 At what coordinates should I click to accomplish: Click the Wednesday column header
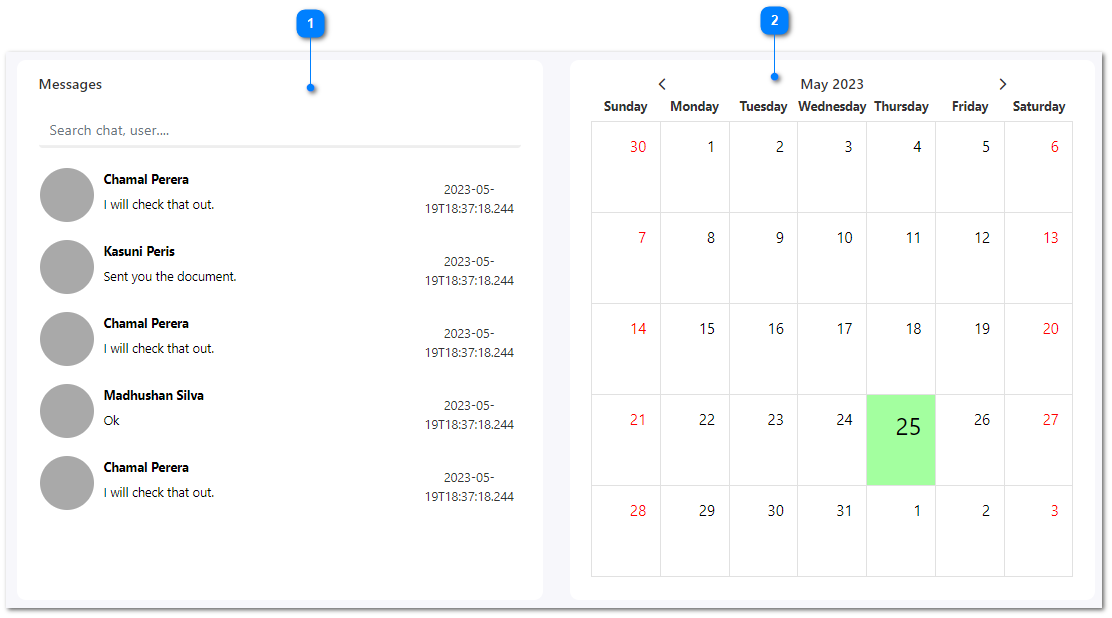(x=832, y=106)
